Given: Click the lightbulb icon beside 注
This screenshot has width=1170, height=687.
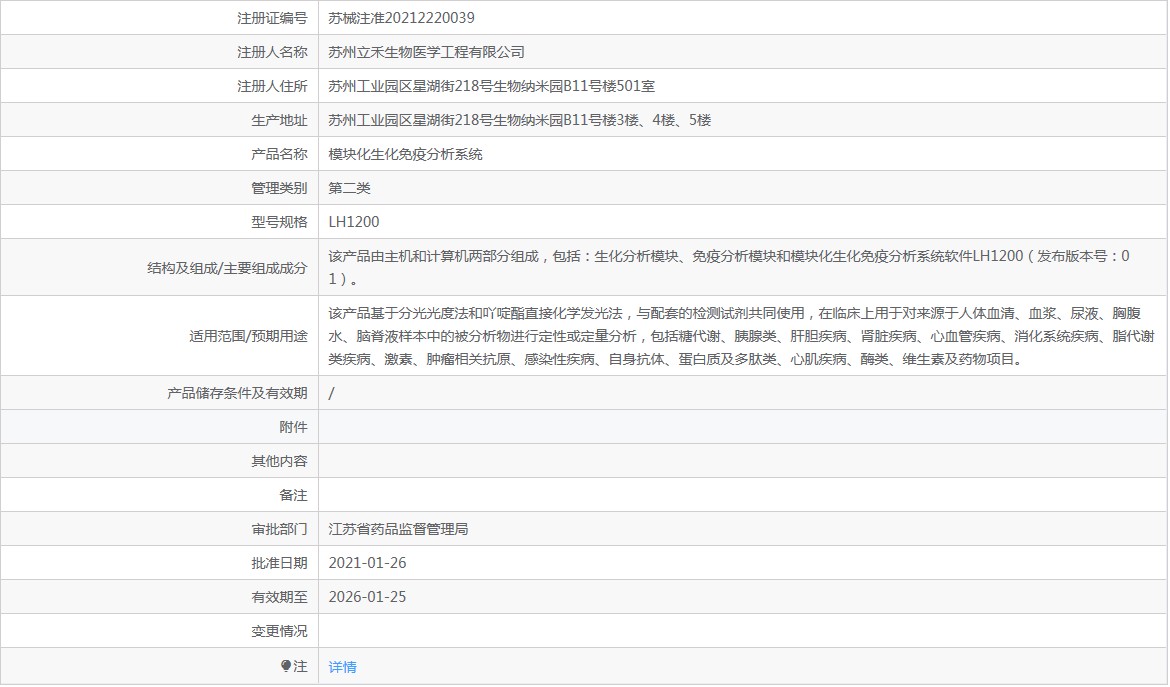Looking at the screenshot, I should 286,666.
